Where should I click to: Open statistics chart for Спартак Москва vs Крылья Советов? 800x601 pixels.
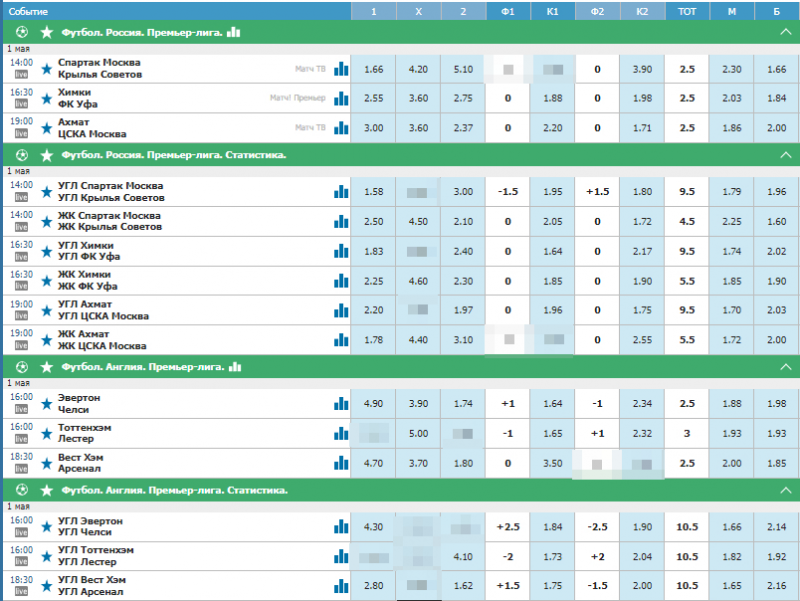point(341,69)
